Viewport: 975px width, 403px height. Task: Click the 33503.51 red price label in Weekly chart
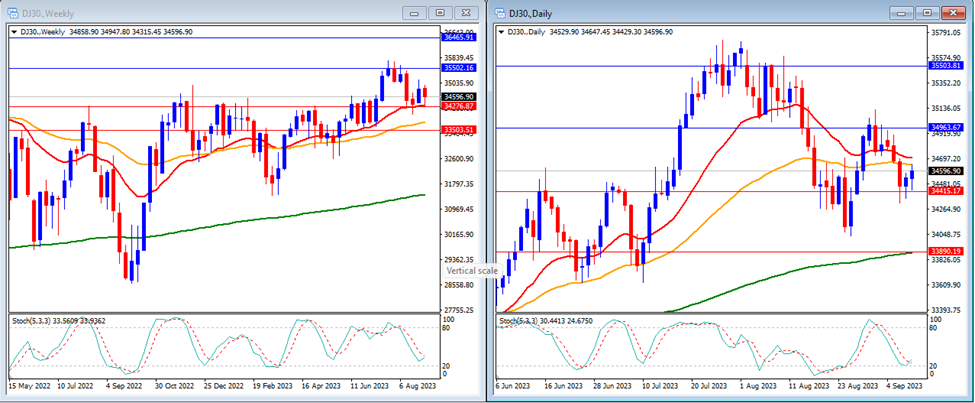[x=459, y=130]
